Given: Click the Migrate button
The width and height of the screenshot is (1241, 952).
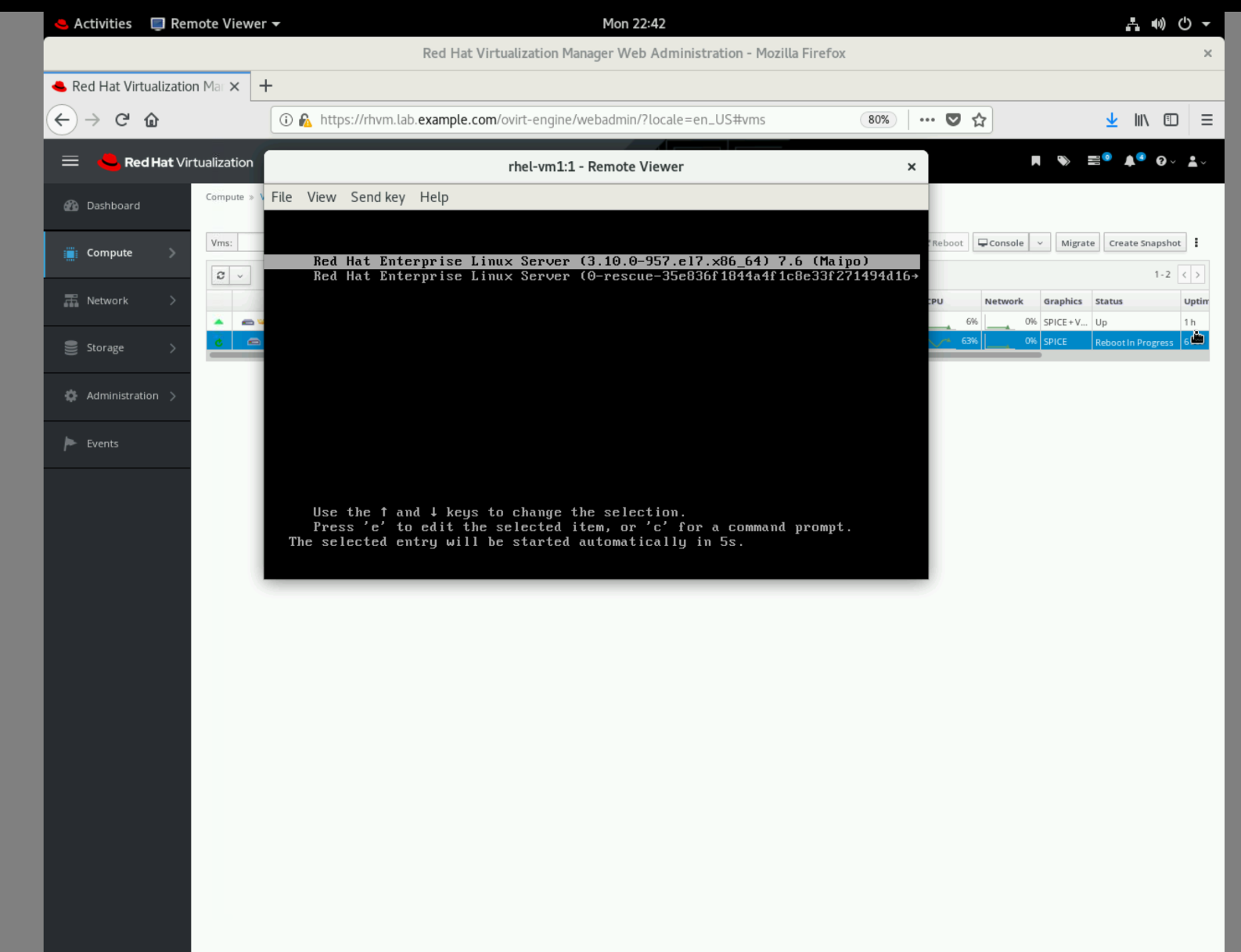Looking at the screenshot, I should 1077,243.
